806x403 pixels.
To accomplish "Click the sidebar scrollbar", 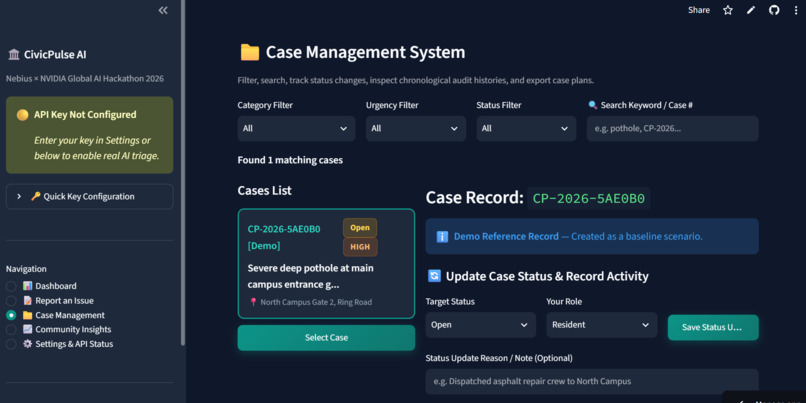I will pos(182,172).
